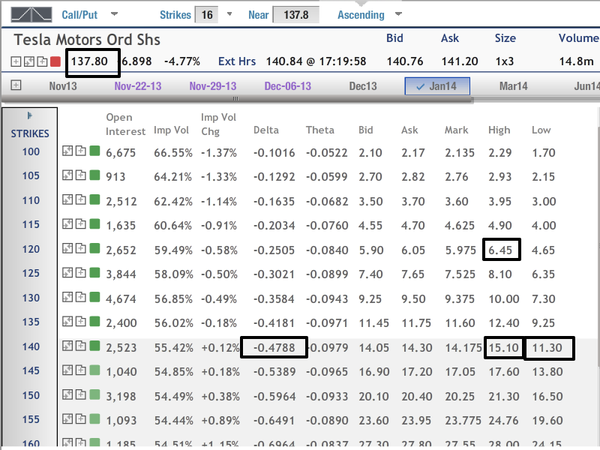Click the 17.20 ask for 145 strike
The image size is (600, 450).
pyautogui.click(x=417, y=372)
